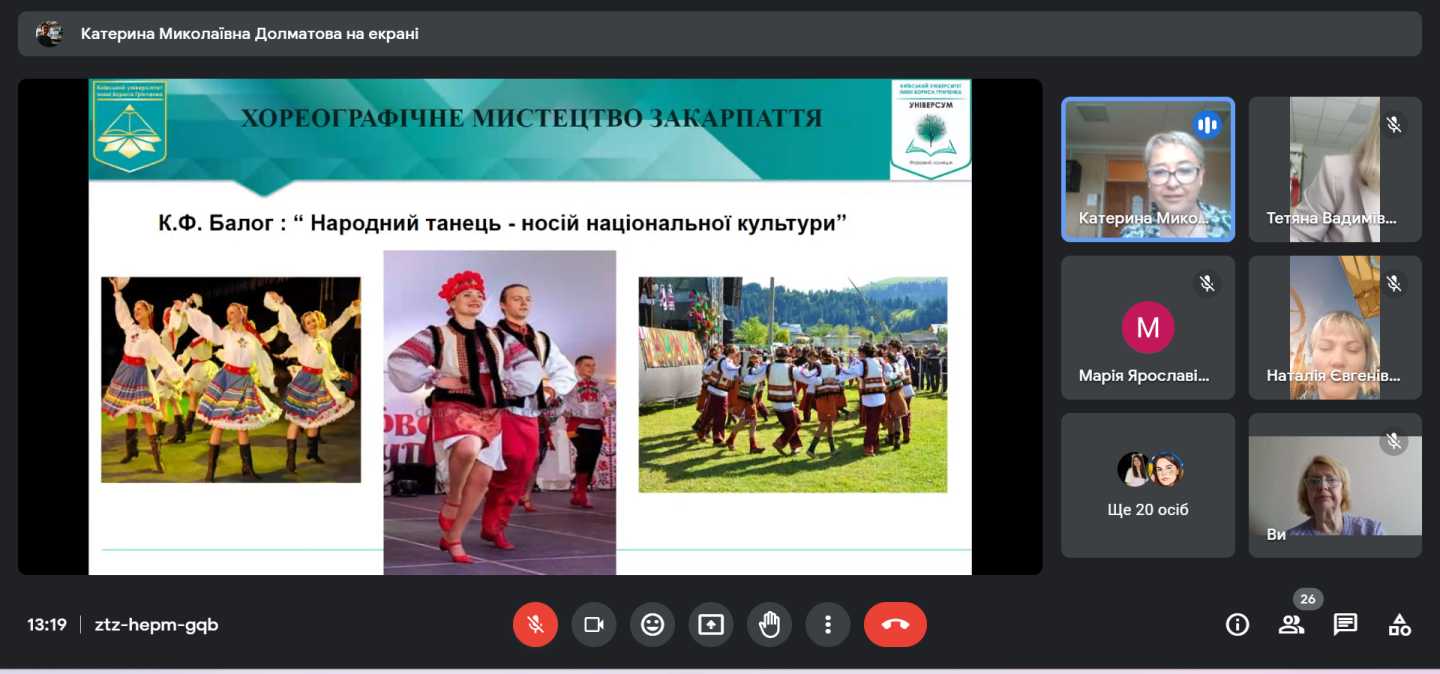Screen dimensions: 1440x674
Task: Open the activities panel icon
Action: 1399,625
